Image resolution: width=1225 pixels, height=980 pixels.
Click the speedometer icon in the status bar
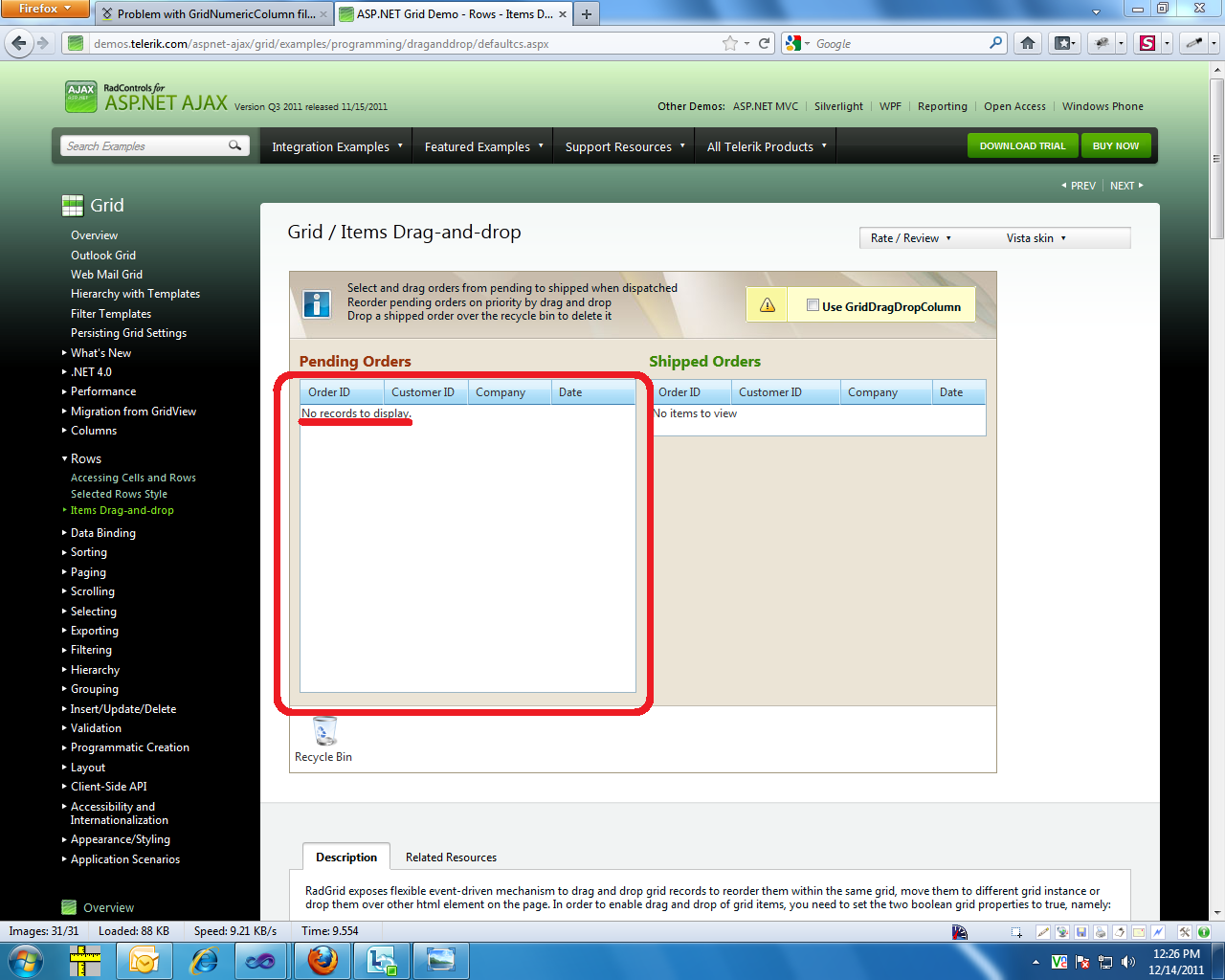coord(960,932)
